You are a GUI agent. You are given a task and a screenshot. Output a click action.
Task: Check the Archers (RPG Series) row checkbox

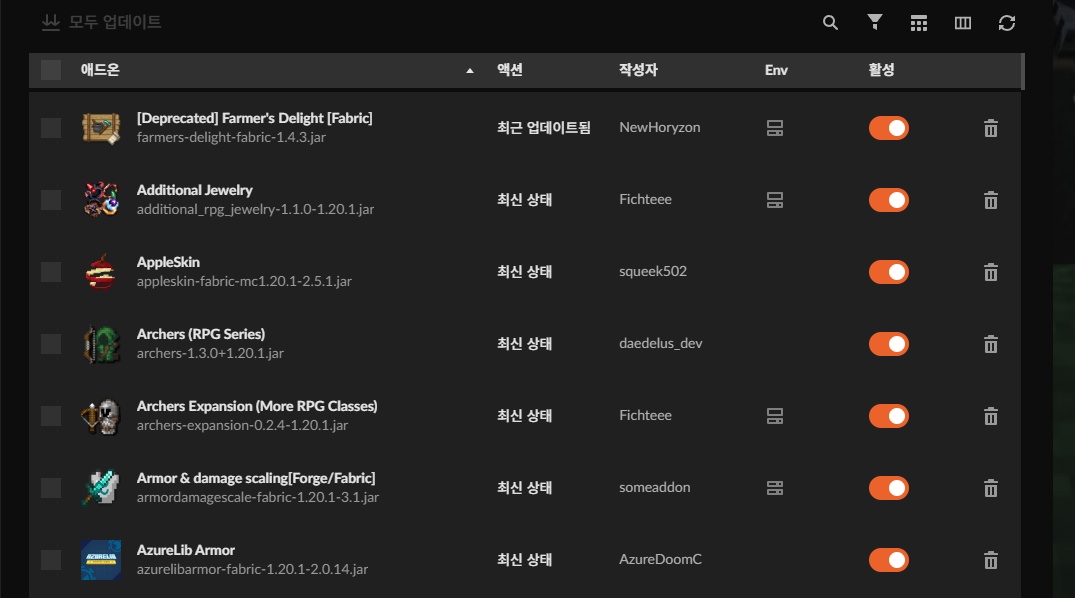click(51, 344)
